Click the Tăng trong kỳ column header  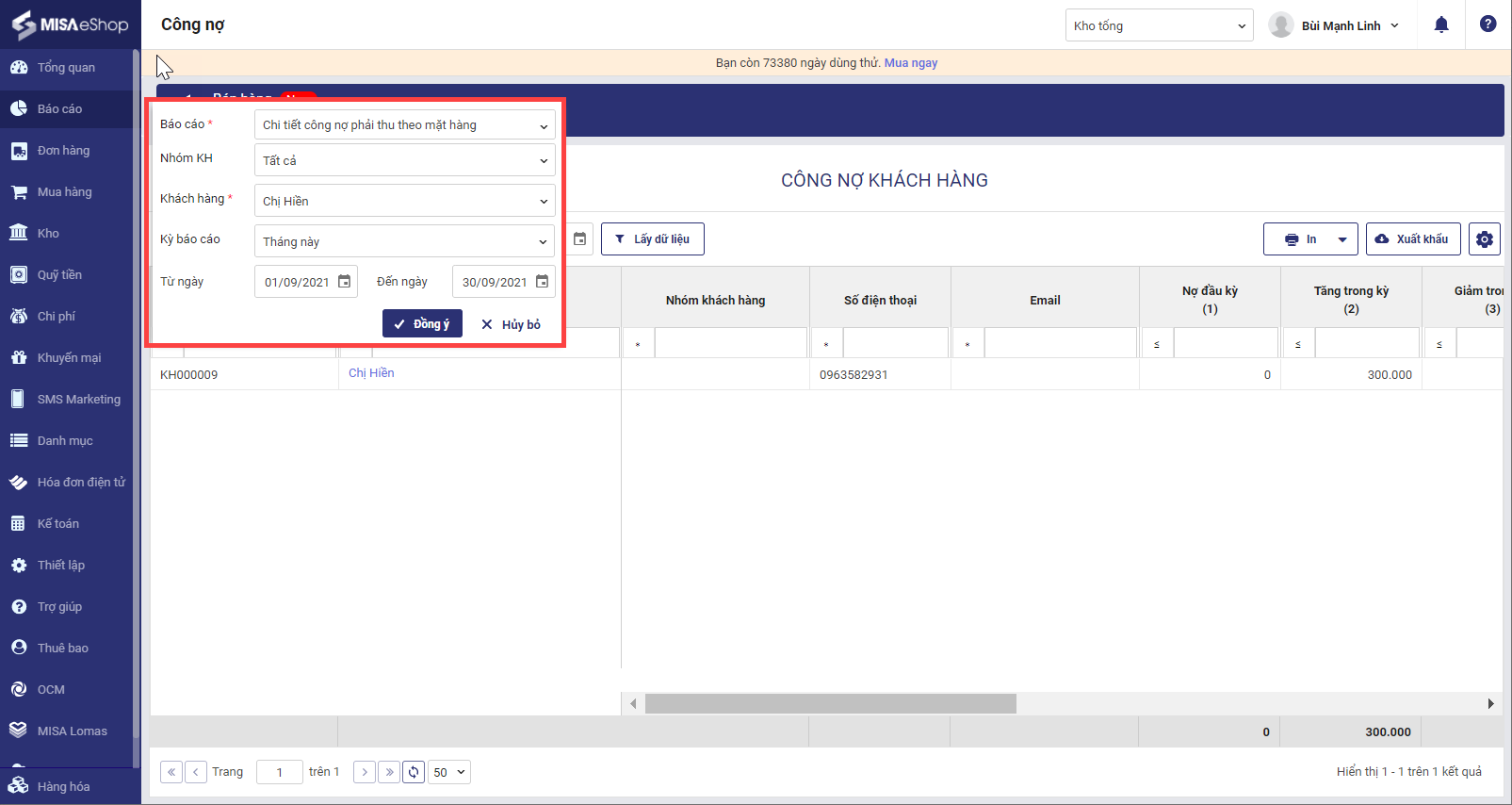tap(1351, 300)
